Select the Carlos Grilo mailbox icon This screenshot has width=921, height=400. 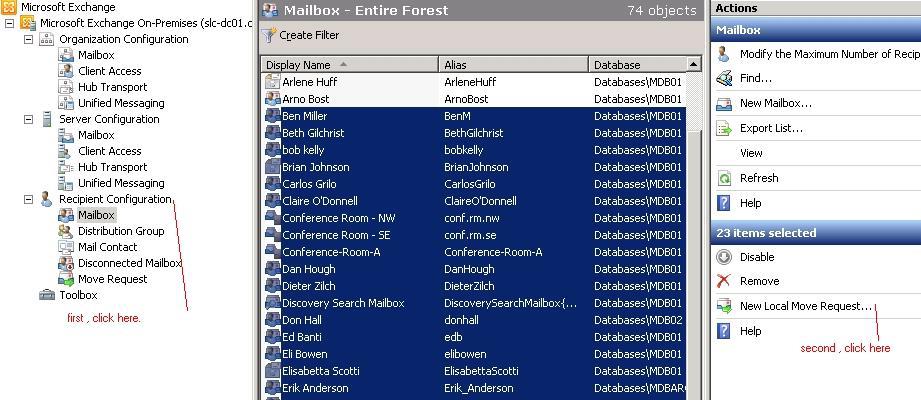click(273, 184)
